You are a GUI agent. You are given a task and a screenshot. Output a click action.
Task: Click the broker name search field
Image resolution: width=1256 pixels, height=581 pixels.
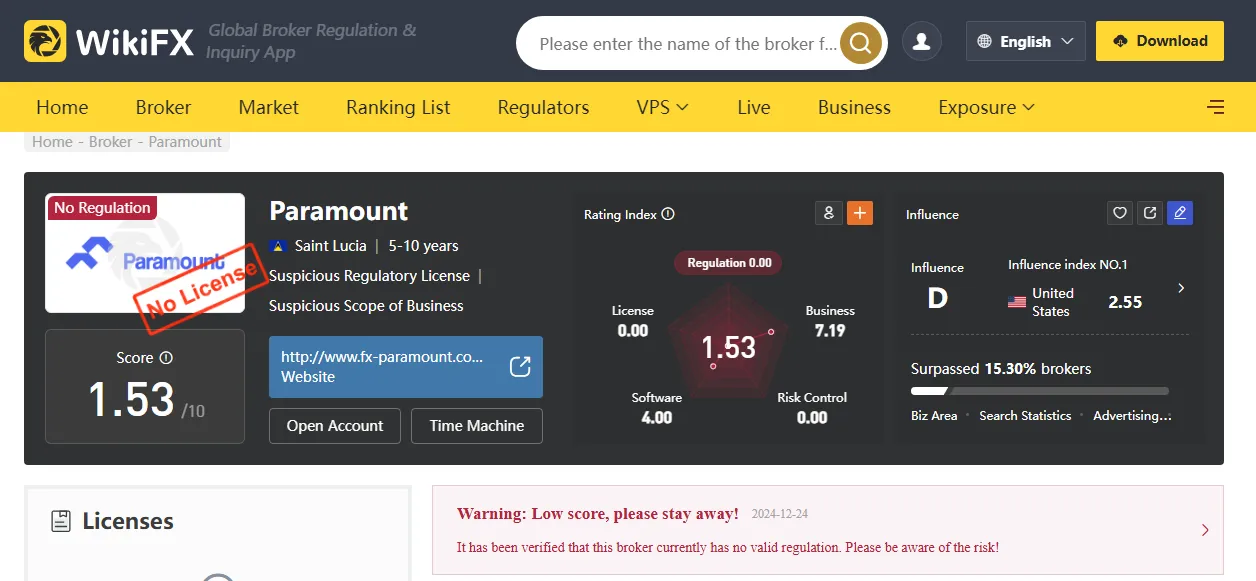tap(687, 44)
